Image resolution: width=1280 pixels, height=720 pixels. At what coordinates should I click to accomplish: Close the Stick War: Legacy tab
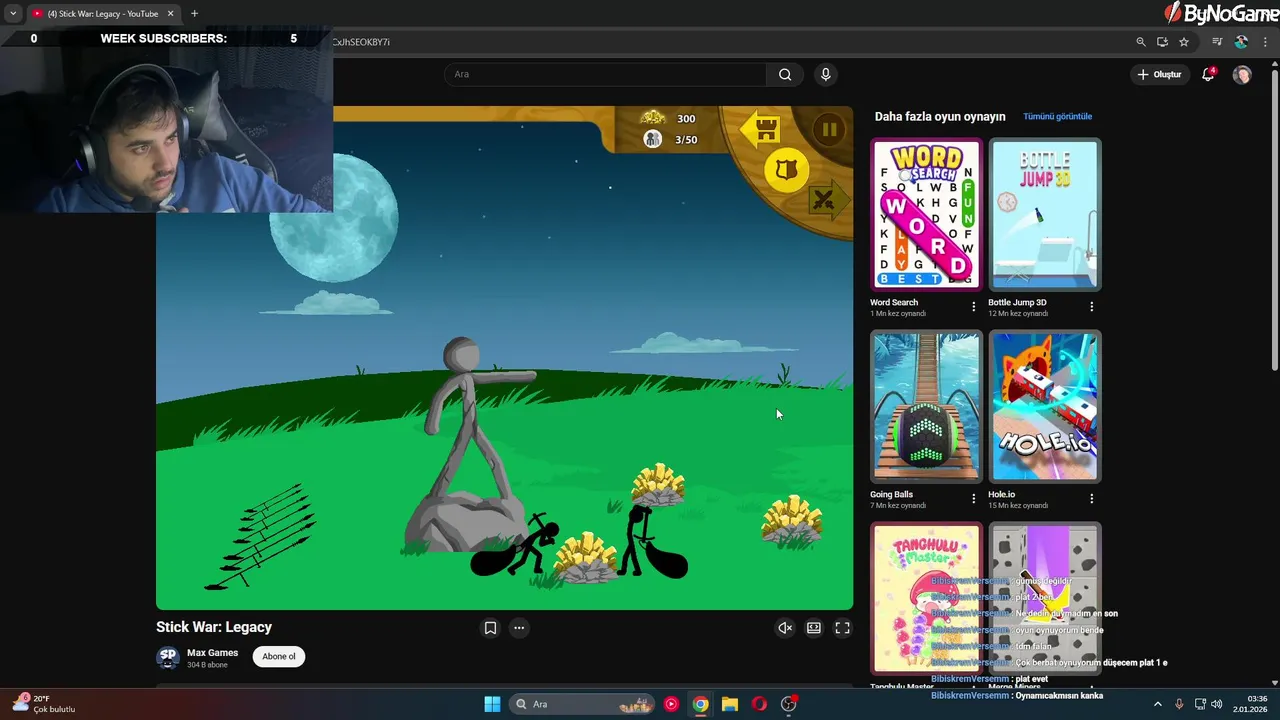[x=170, y=14]
